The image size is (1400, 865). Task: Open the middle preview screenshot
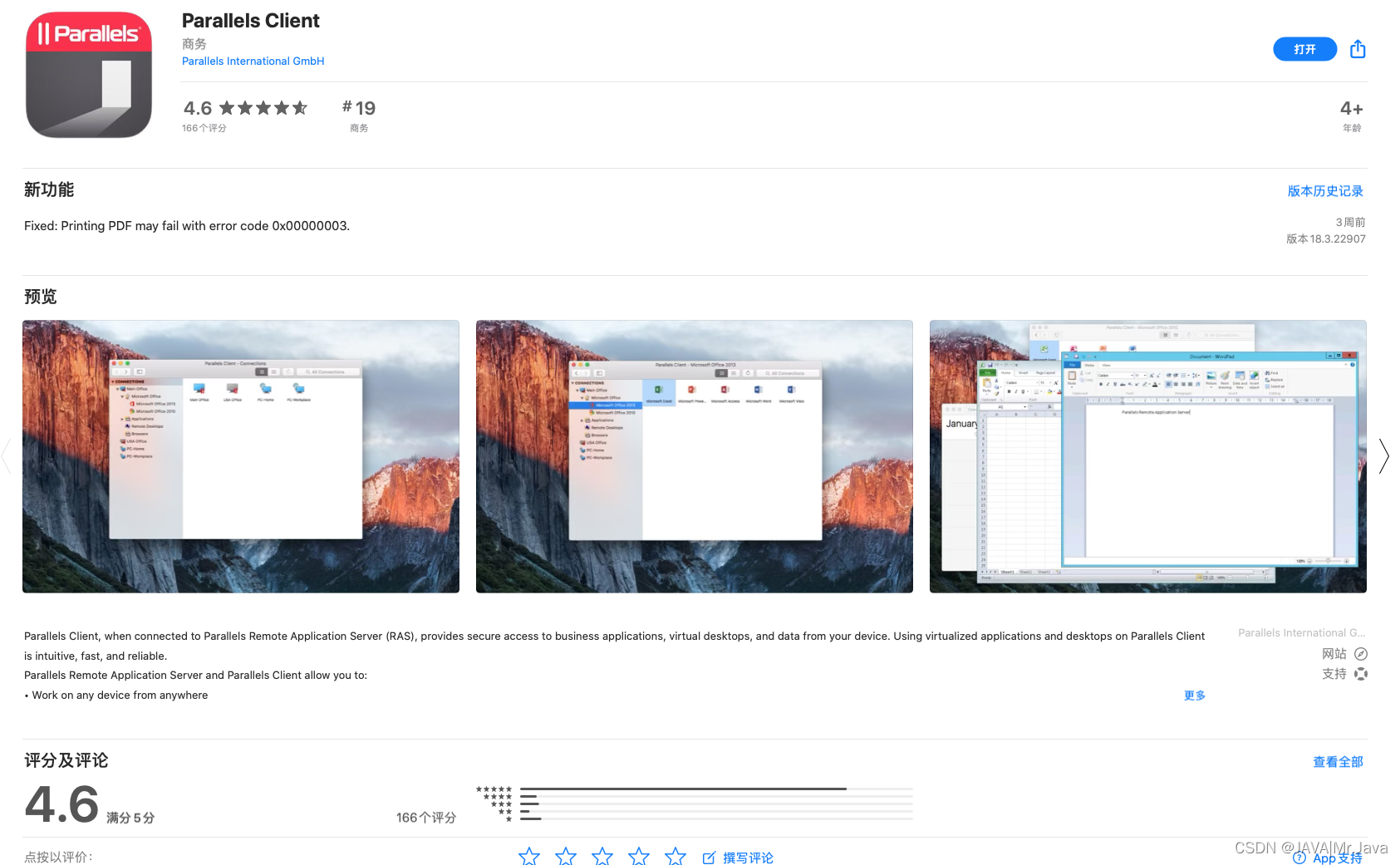pos(694,456)
